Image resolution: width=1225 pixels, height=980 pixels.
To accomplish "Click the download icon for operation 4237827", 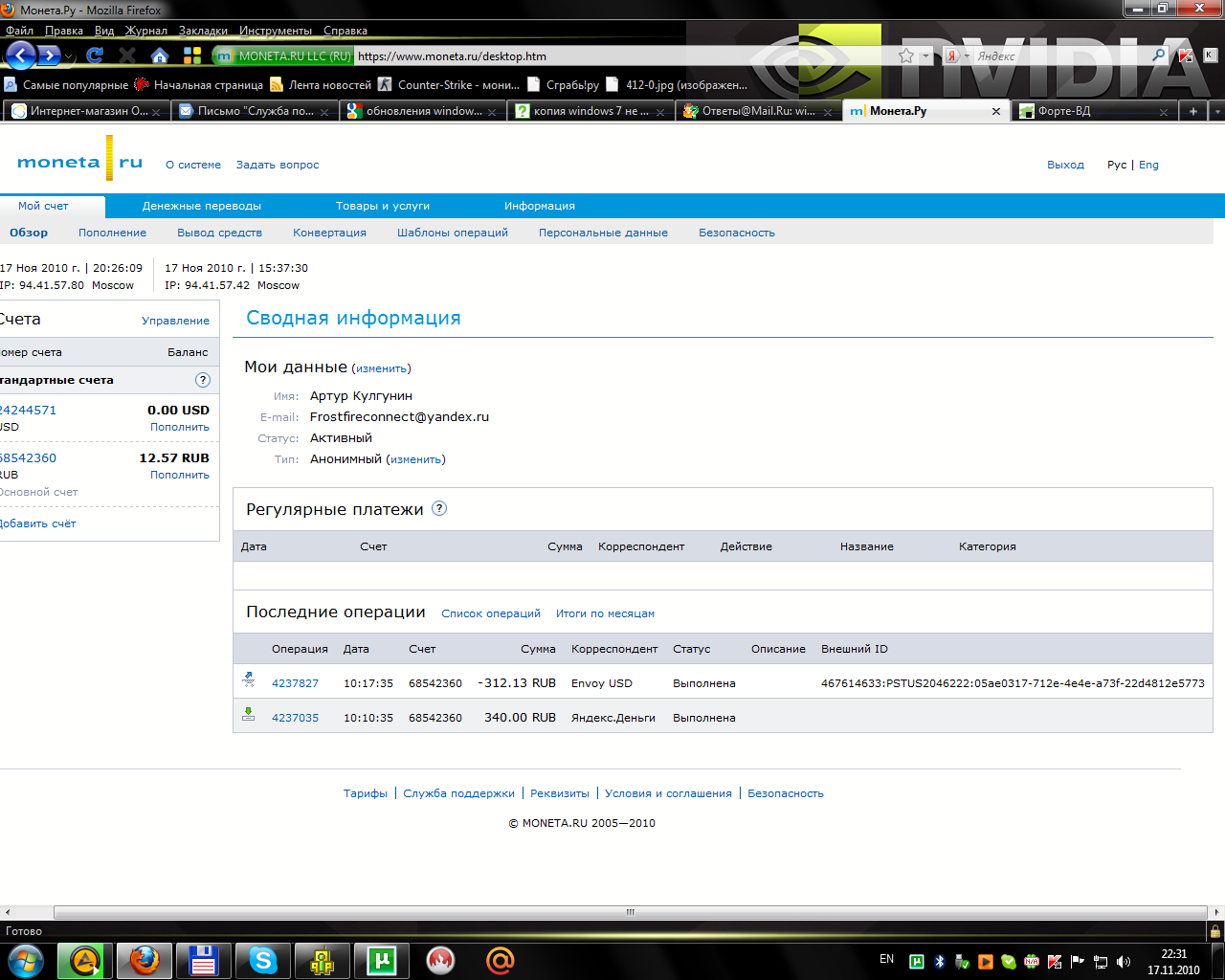I will (249, 680).
